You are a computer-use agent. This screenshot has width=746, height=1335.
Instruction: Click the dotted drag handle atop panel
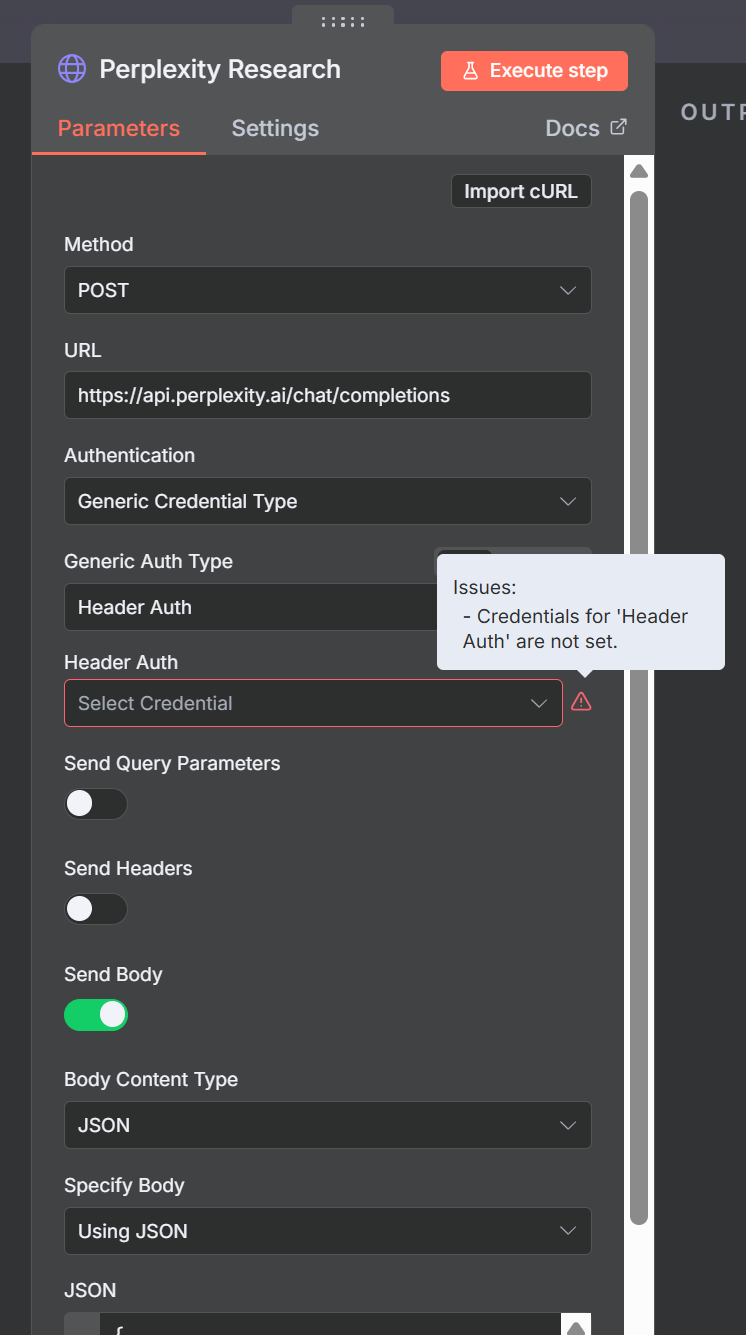point(342,21)
